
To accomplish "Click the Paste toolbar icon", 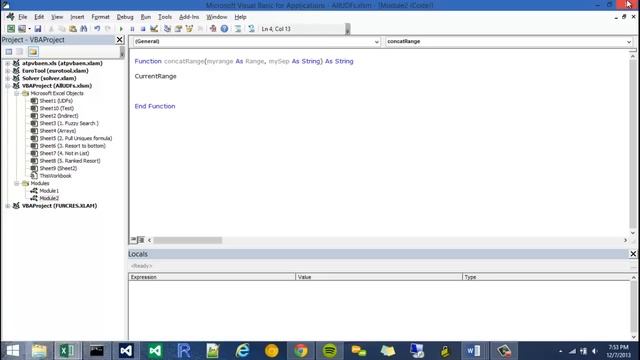I will click(x=73, y=29).
